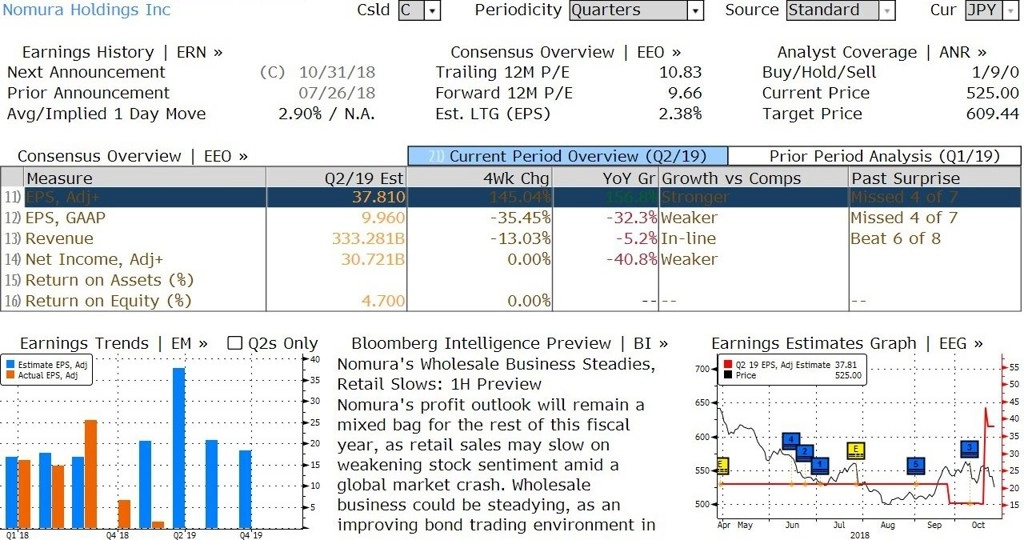Screen dimensions: 1024x540
Task: Click Buy/Hold/Sell value 1/9/0
Action: point(995,72)
